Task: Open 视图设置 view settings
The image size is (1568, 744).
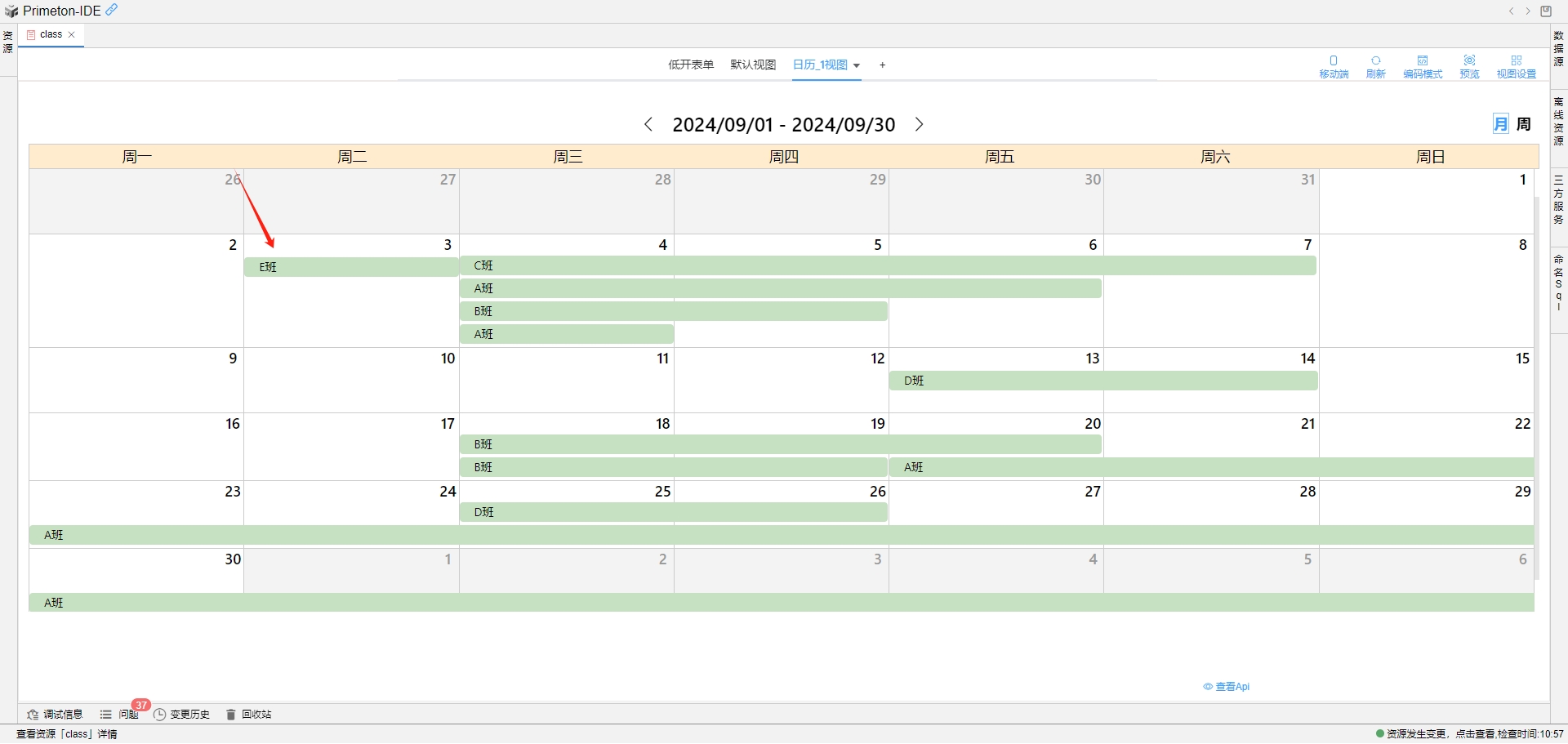Action: pos(1517,65)
